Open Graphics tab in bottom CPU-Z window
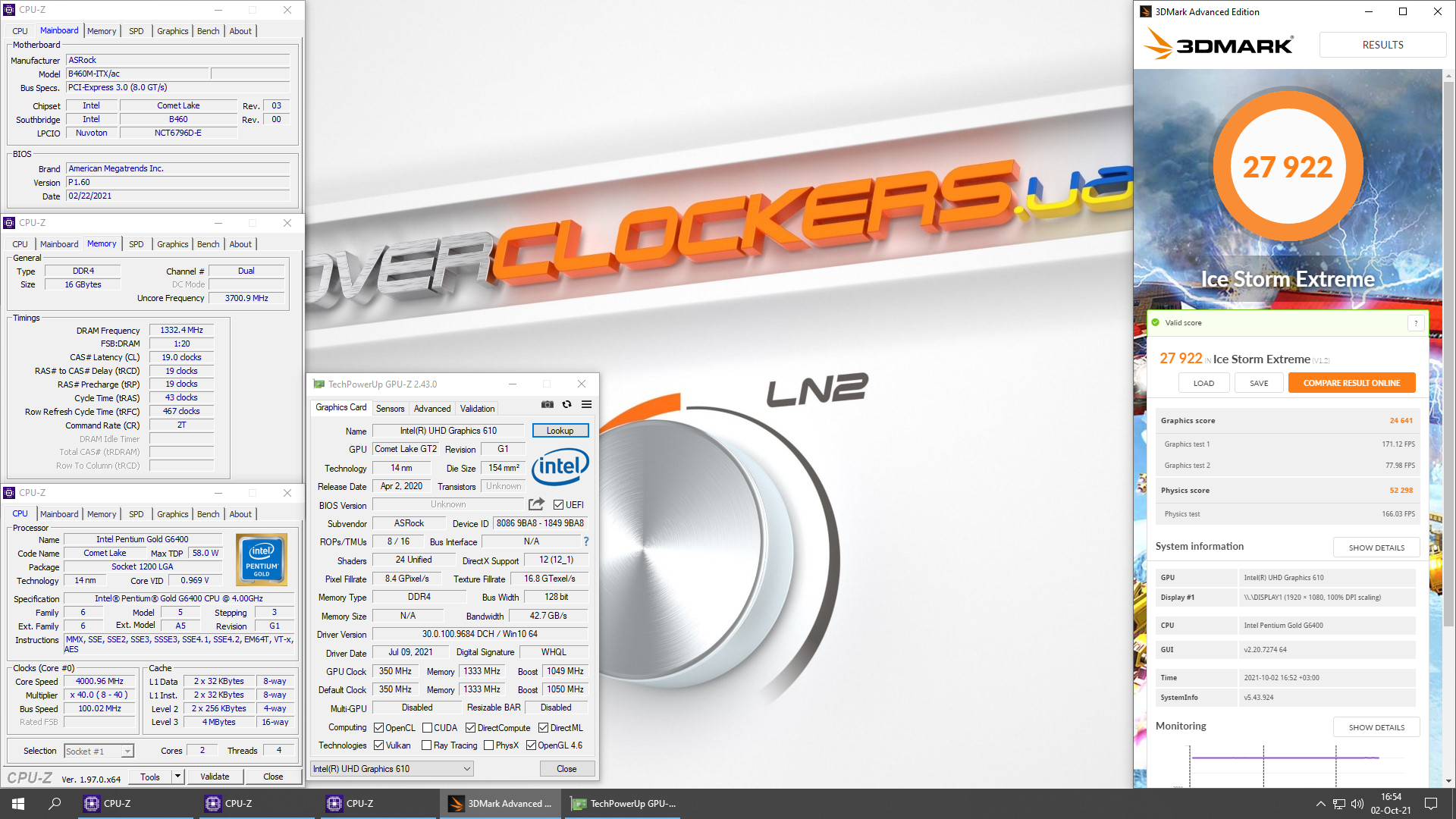1456x819 pixels. click(172, 514)
